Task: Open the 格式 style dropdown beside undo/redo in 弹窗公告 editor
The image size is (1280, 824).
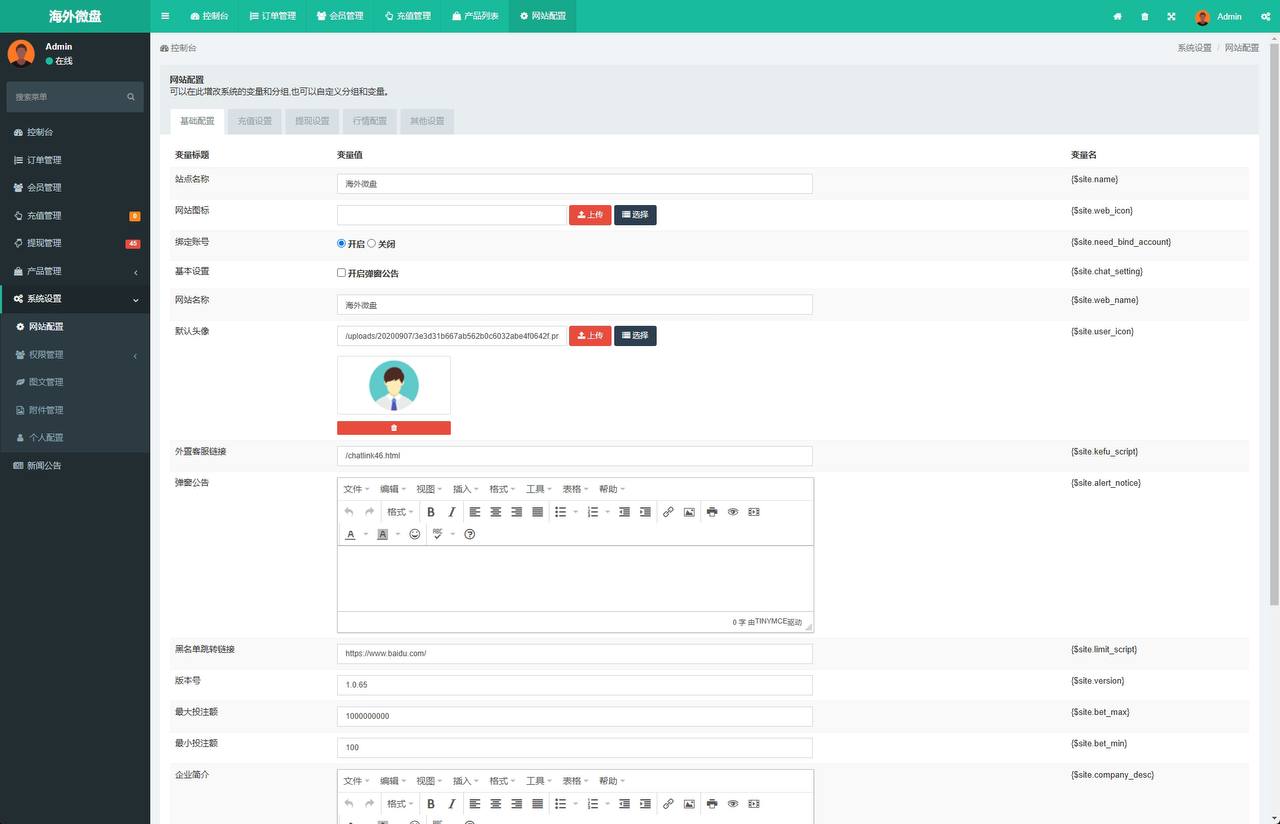Action: [400, 512]
